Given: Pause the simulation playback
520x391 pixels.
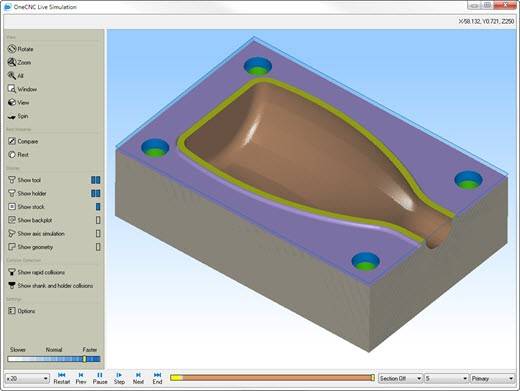Looking at the screenshot, I should (x=100, y=378).
